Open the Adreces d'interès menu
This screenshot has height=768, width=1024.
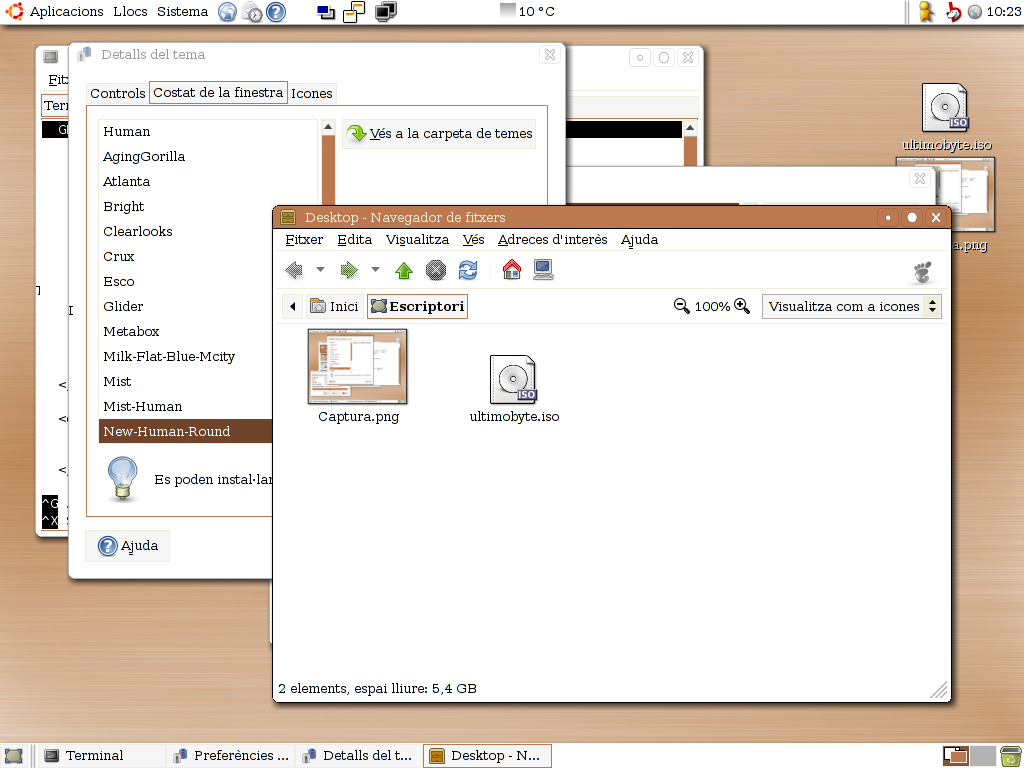tap(552, 240)
